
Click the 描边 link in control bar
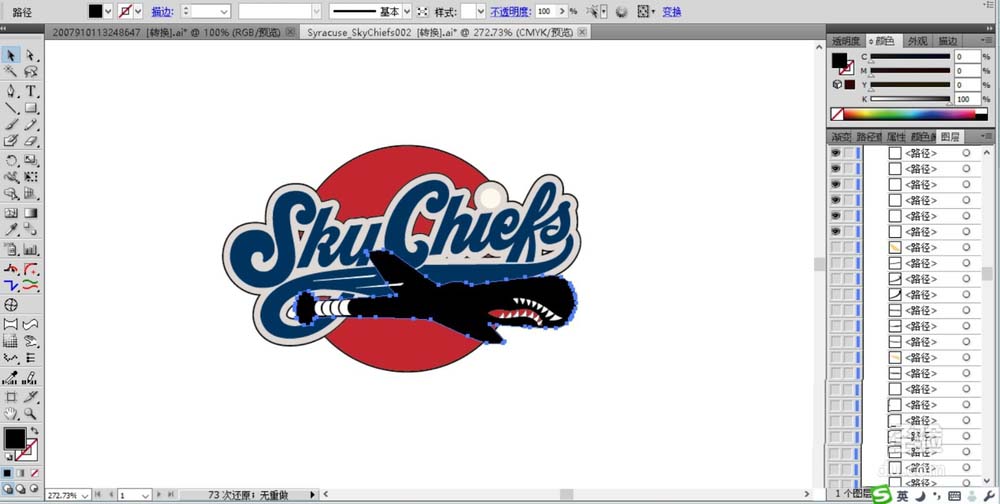163,11
